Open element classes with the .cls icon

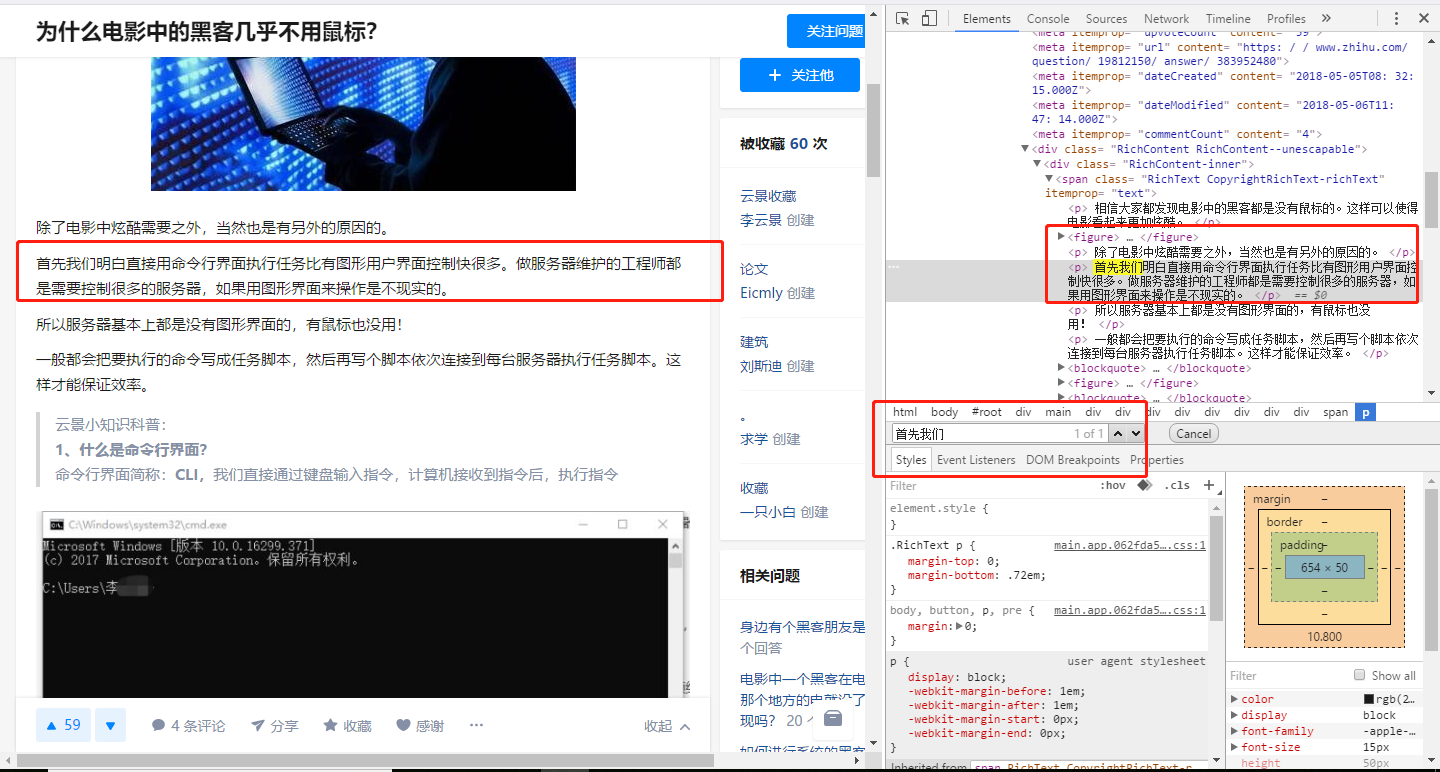[1179, 485]
